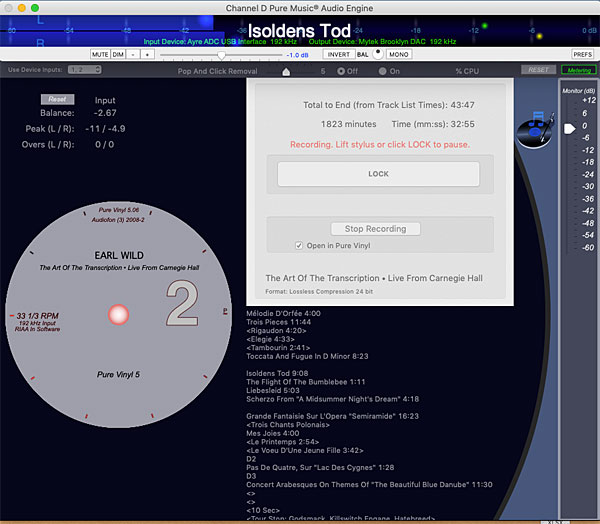Click the Time (mm:ss) 32:55 readout
This screenshot has width=600, height=524.
(x=433, y=124)
